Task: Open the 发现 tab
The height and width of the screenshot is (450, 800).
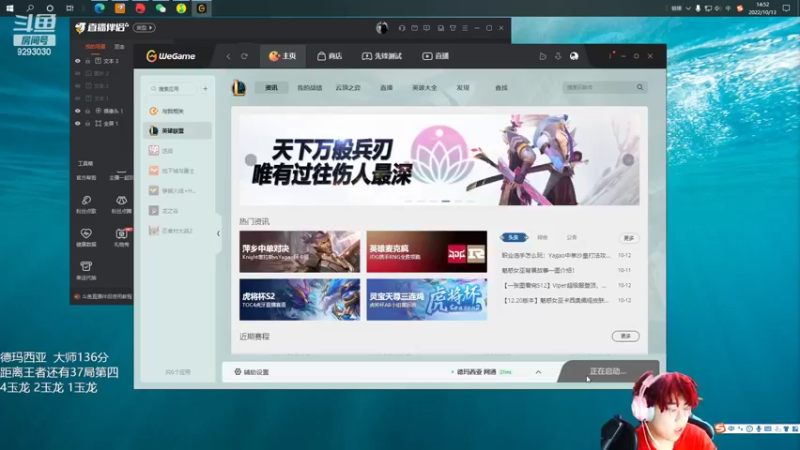Action: click(463, 88)
